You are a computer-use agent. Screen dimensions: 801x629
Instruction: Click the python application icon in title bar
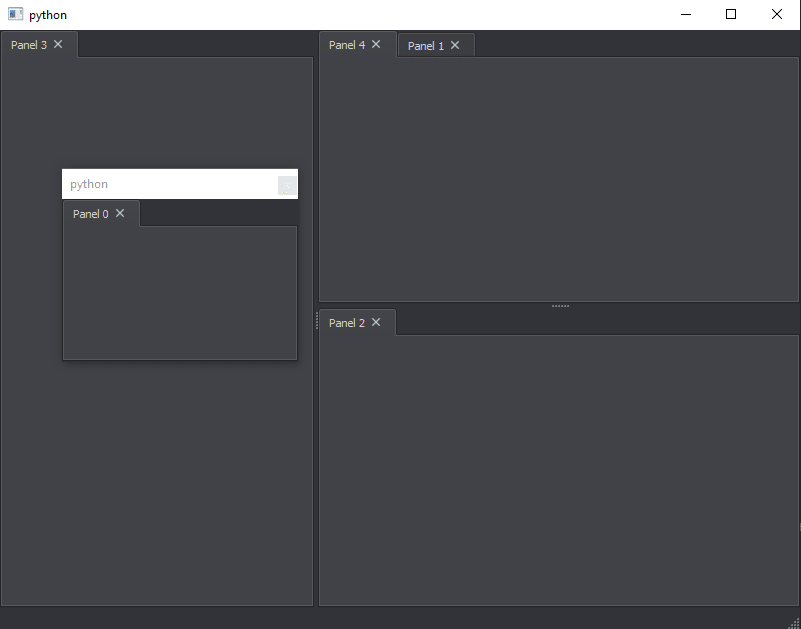(x=14, y=14)
